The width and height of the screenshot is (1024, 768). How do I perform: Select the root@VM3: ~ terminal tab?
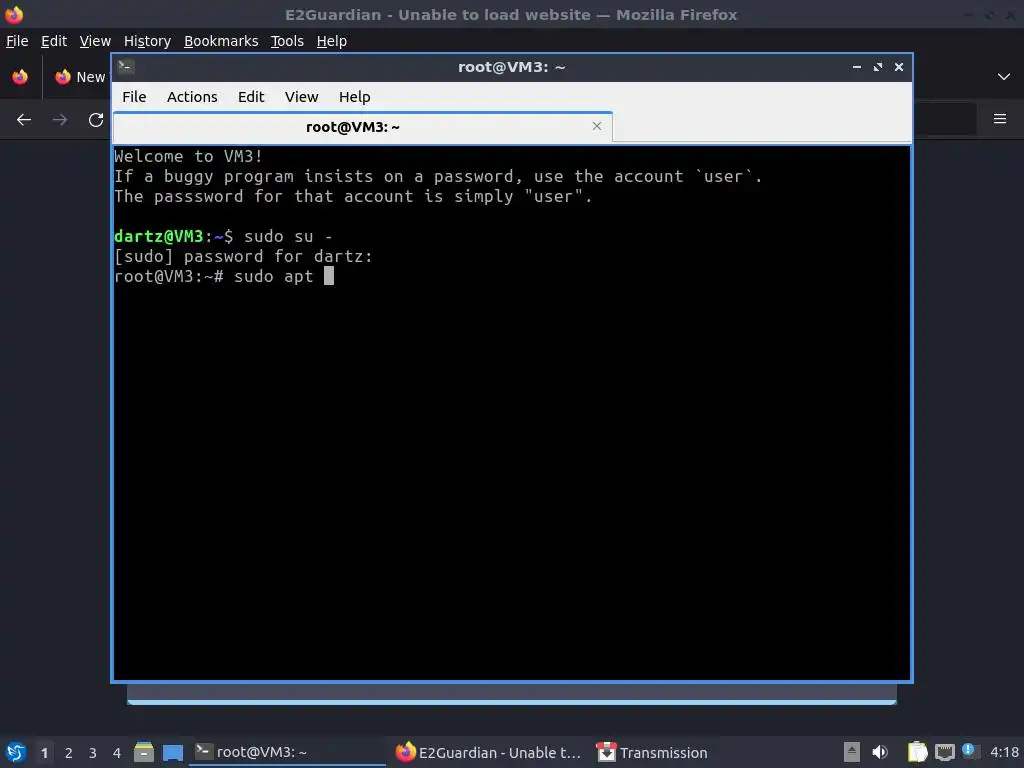[362, 127]
